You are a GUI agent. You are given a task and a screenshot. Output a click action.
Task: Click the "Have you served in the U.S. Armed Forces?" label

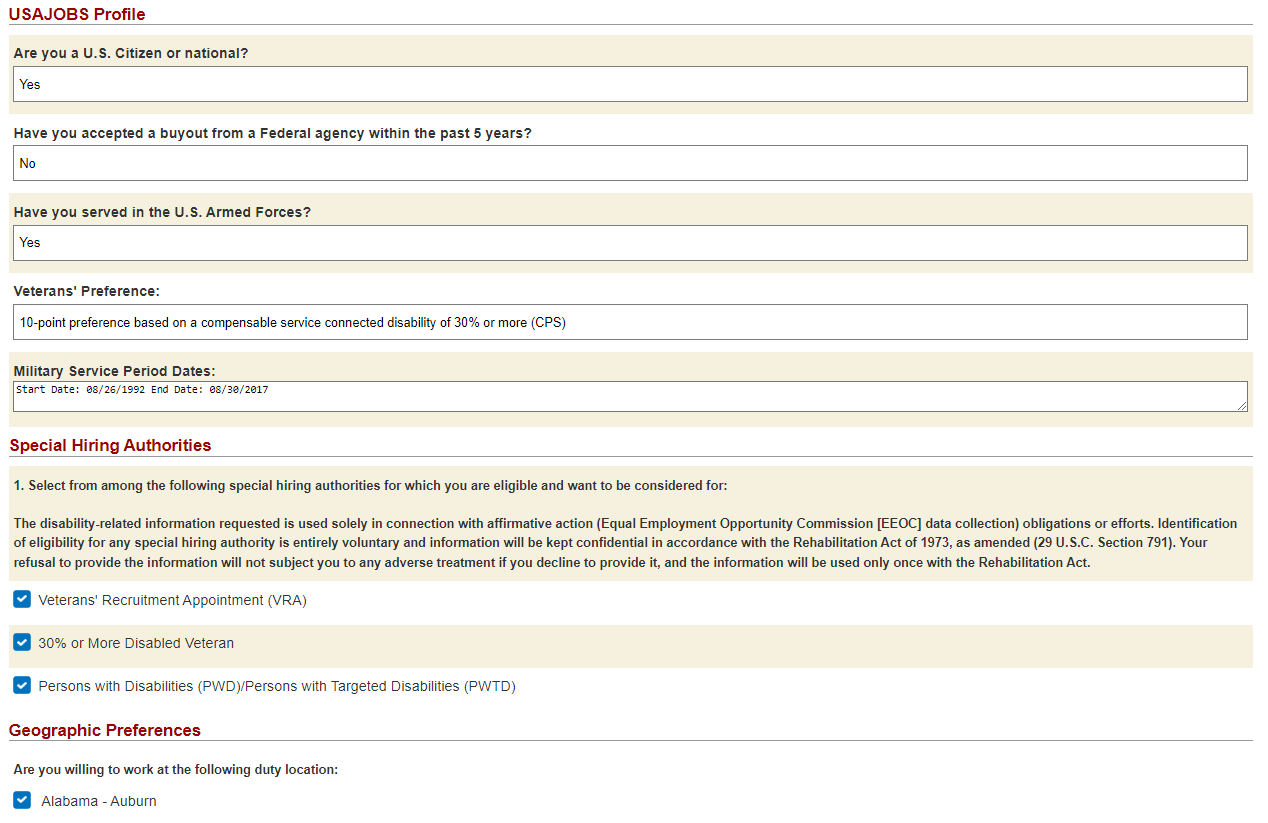pyautogui.click(x=162, y=212)
